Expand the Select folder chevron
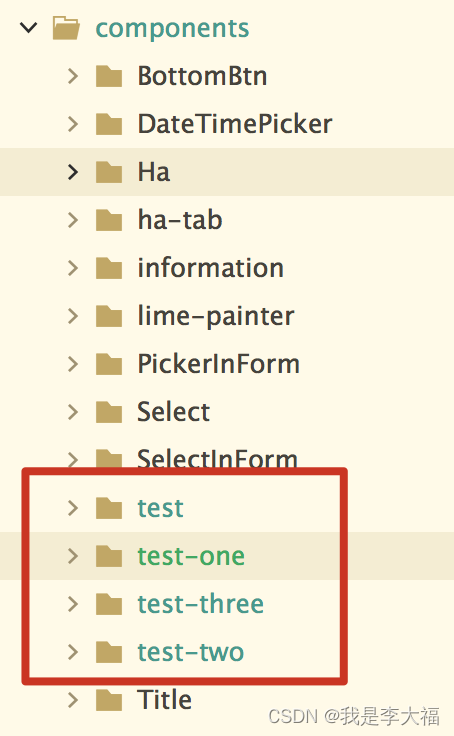The height and width of the screenshot is (736, 454). 73,412
